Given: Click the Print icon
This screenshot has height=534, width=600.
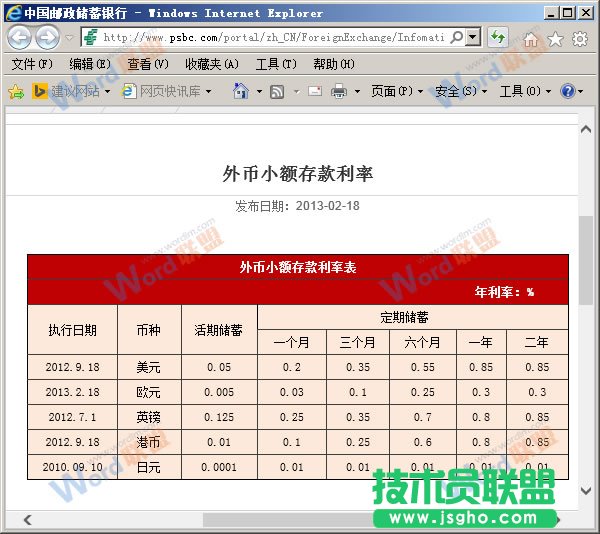Looking at the screenshot, I should point(339,91).
